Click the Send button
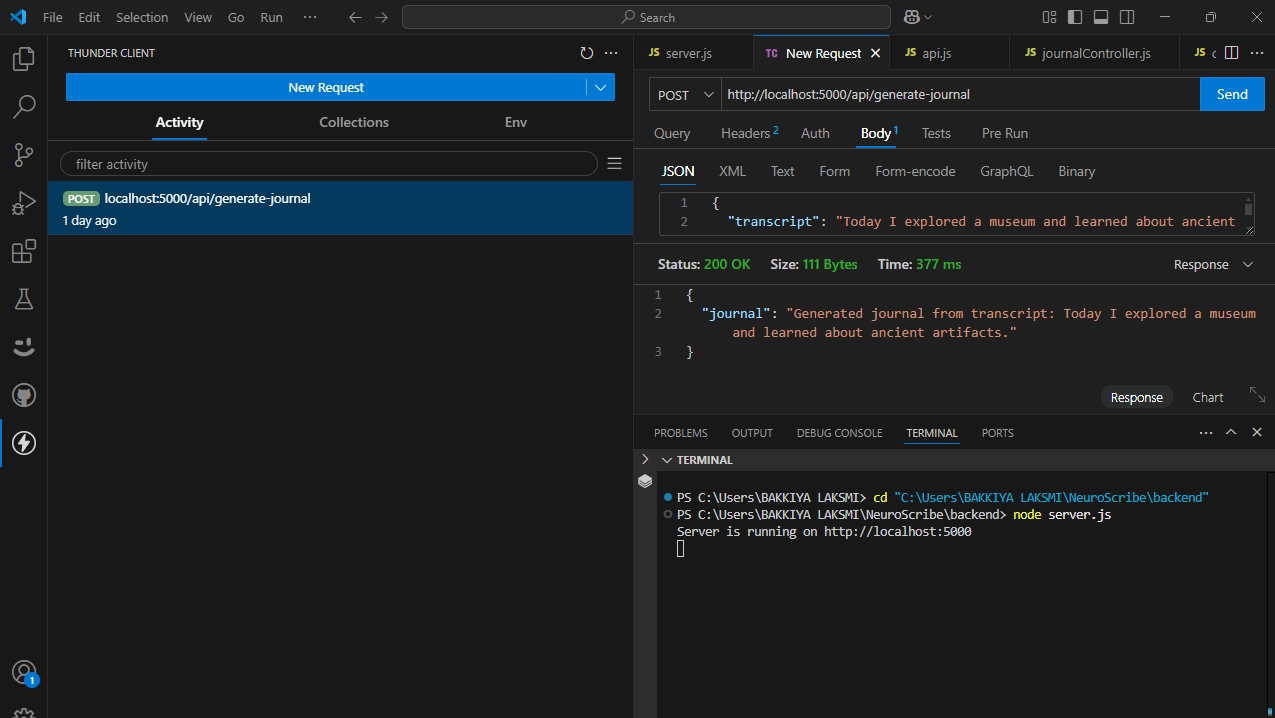Viewport: 1275px width, 718px height. click(x=1231, y=95)
